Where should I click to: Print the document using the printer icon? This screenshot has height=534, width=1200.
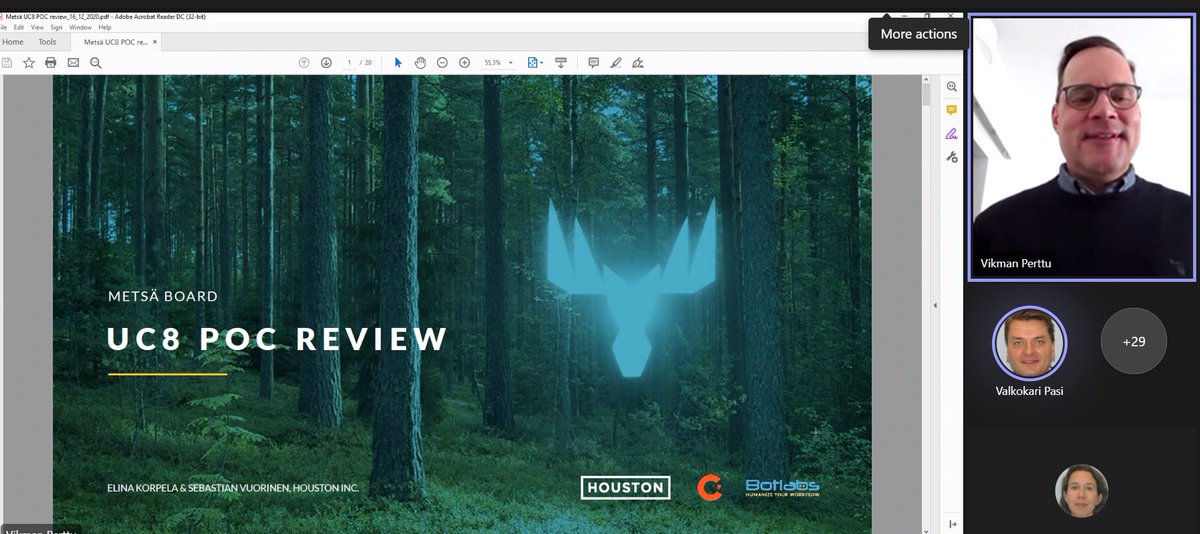[x=50, y=62]
